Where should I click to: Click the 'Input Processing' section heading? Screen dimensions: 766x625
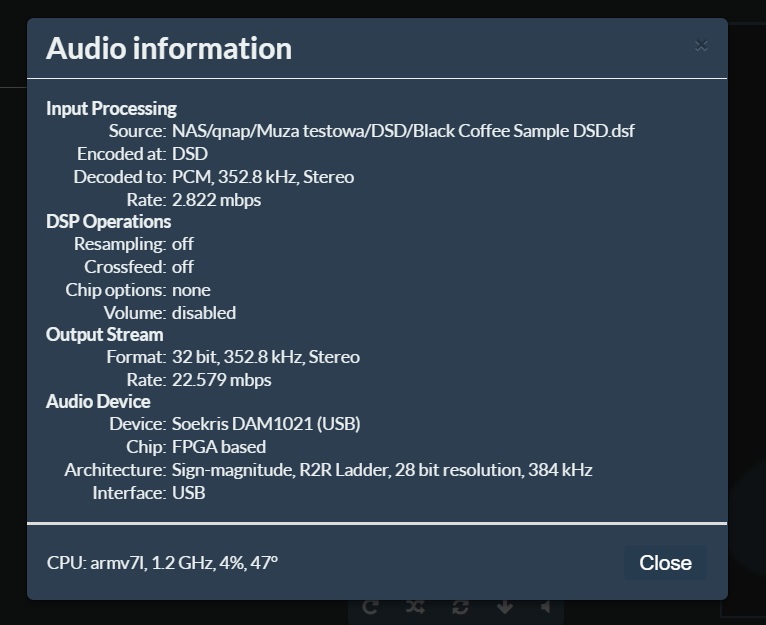111,108
